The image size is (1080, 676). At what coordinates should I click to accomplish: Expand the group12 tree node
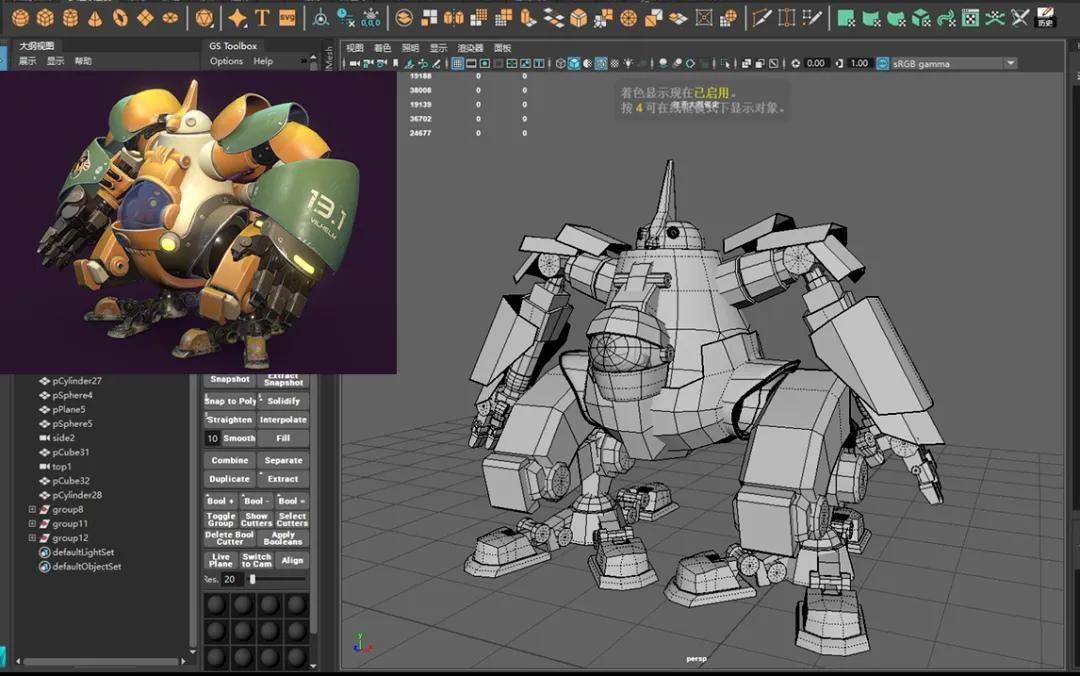(32, 538)
